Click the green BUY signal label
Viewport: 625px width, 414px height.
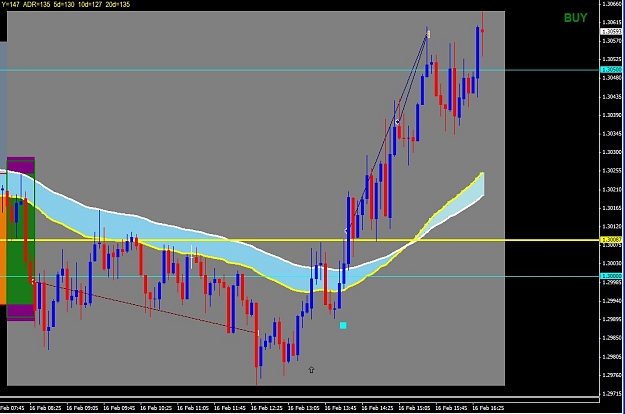(575, 18)
